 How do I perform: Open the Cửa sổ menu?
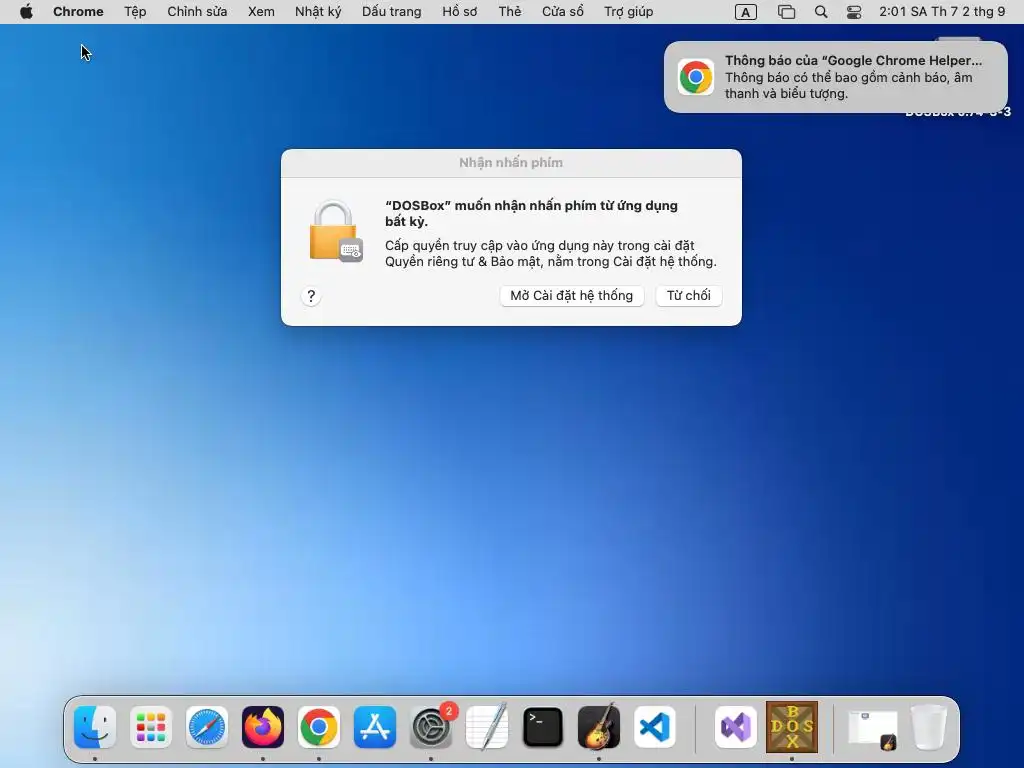click(x=563, y=12)
